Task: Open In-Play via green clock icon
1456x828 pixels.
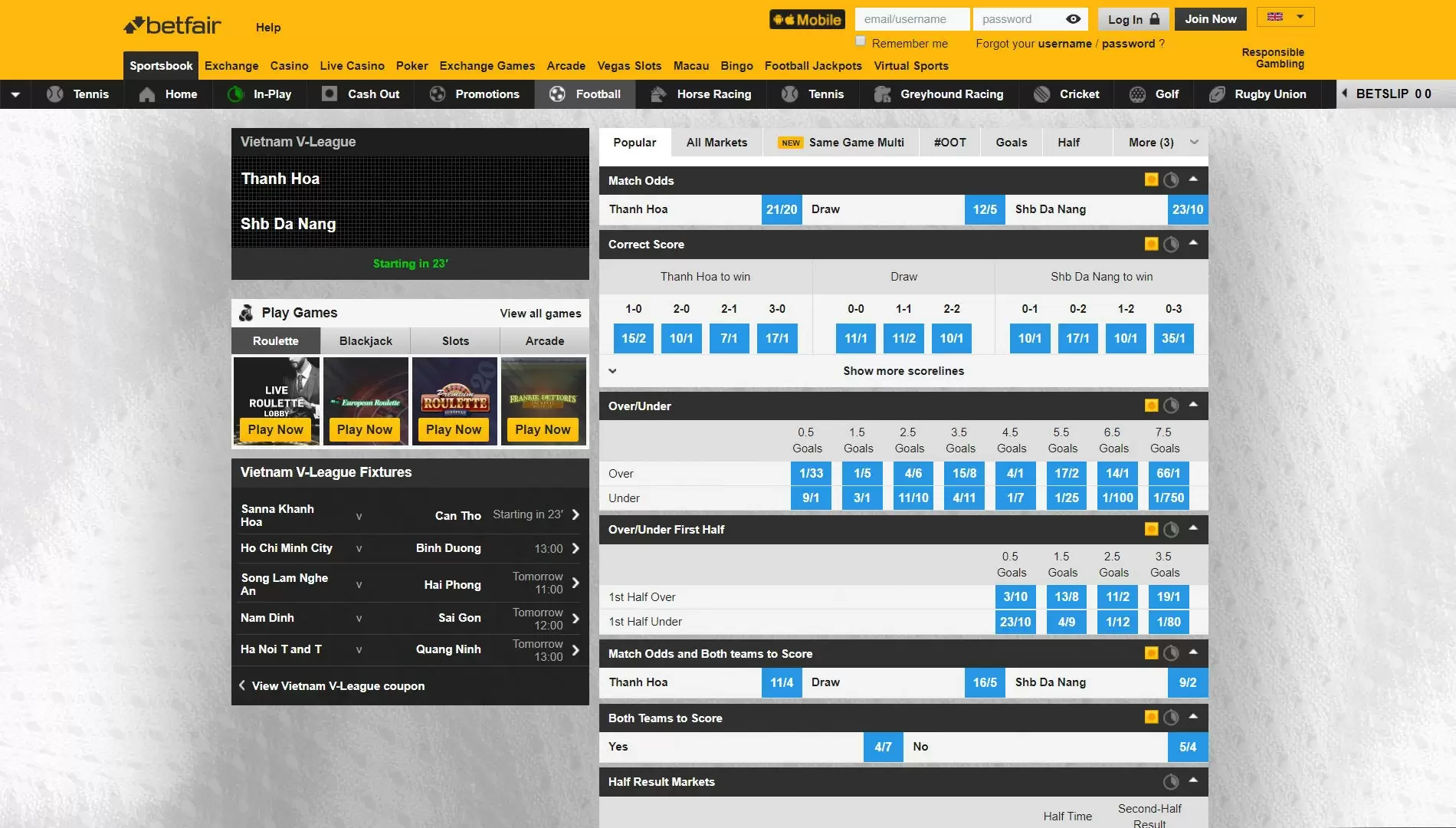Action: [235, 94]
